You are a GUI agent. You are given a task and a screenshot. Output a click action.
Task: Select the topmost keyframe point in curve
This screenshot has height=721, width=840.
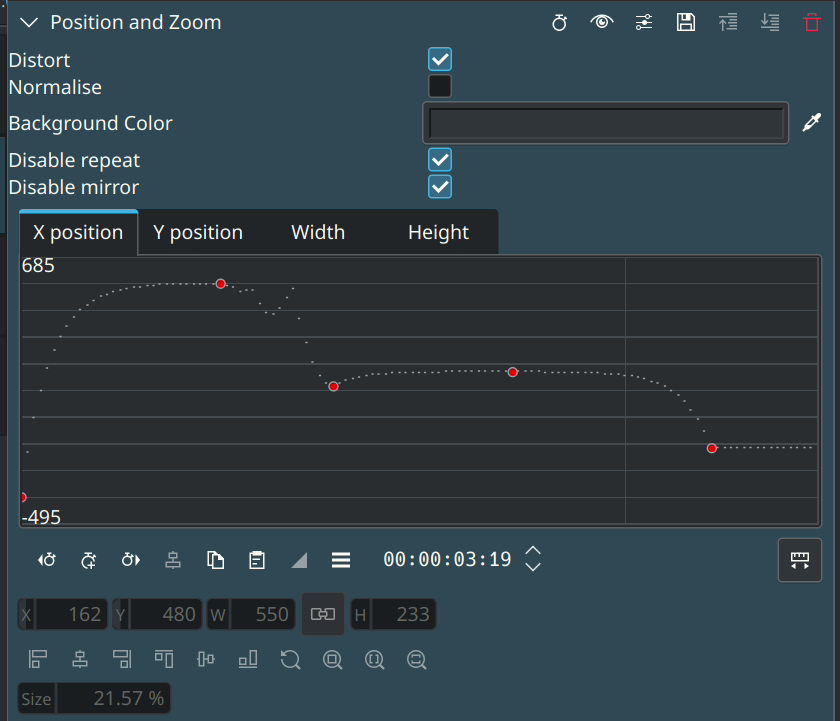click(x=221, y=284)
